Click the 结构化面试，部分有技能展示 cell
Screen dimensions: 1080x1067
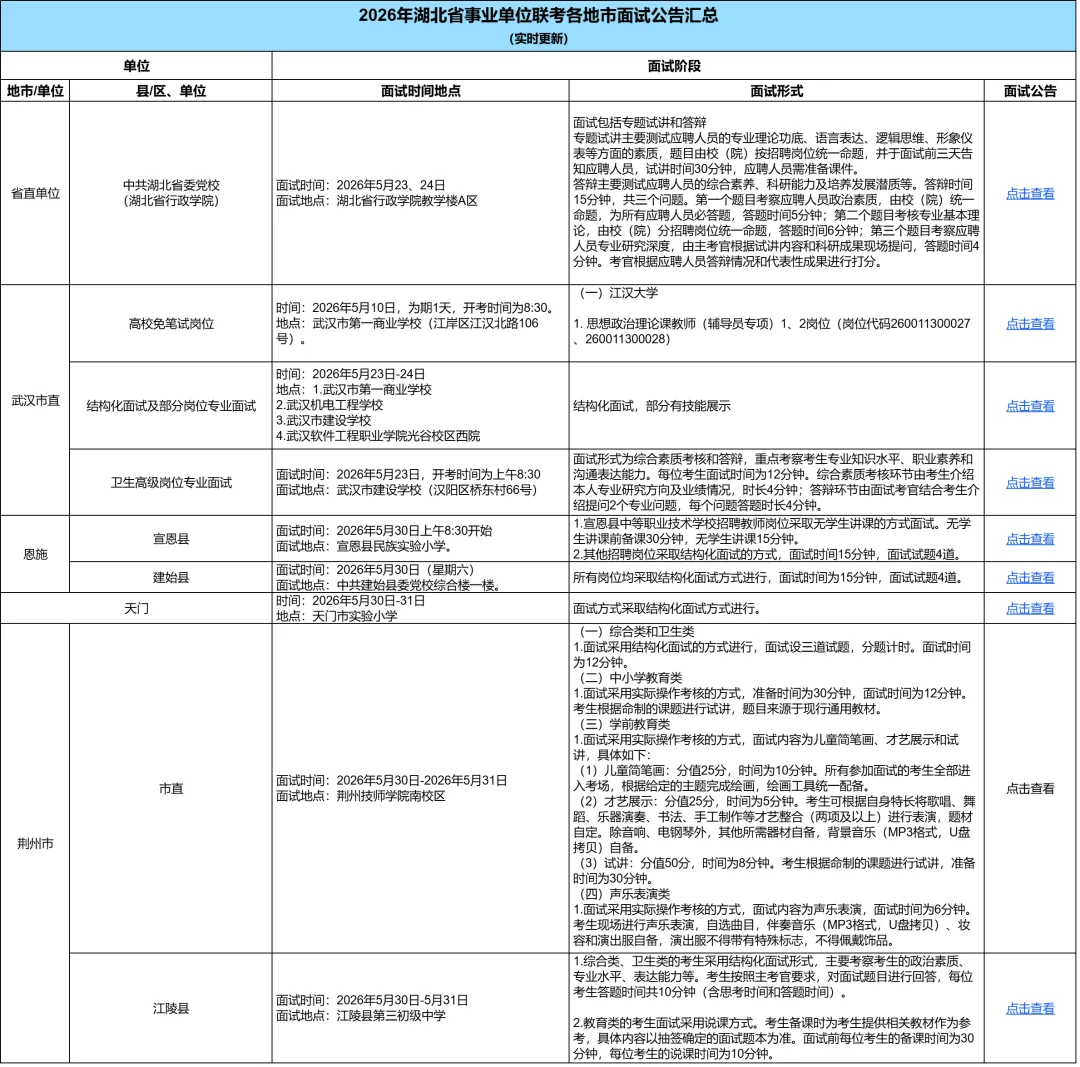pos(776,406)
